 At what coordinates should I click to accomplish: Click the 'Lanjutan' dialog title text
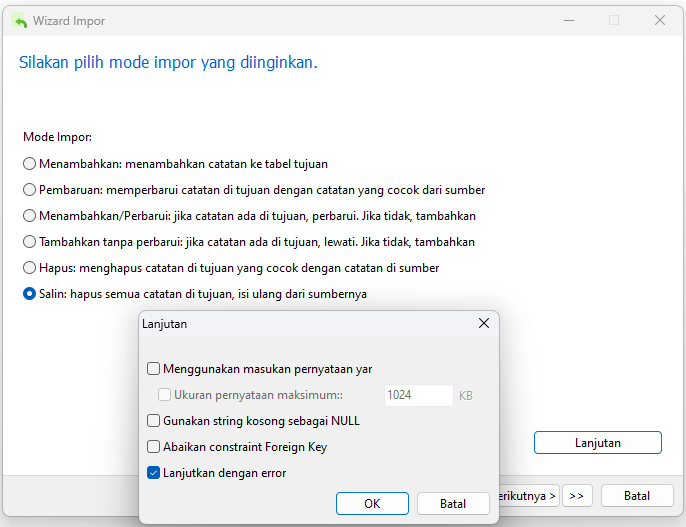pyautogui.click(x=164, y=324)
